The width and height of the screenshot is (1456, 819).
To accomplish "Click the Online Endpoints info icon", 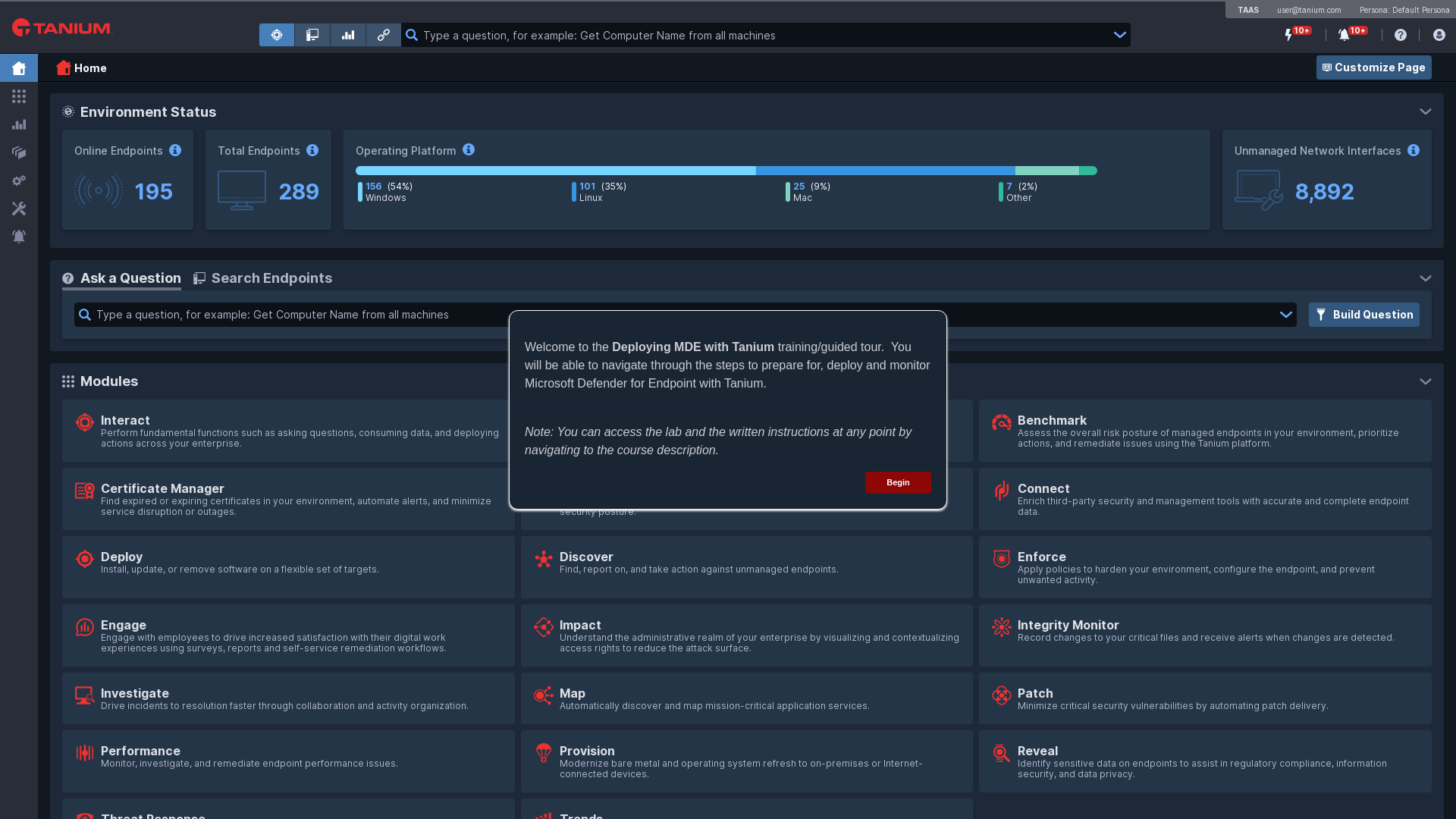I will 175,150.
